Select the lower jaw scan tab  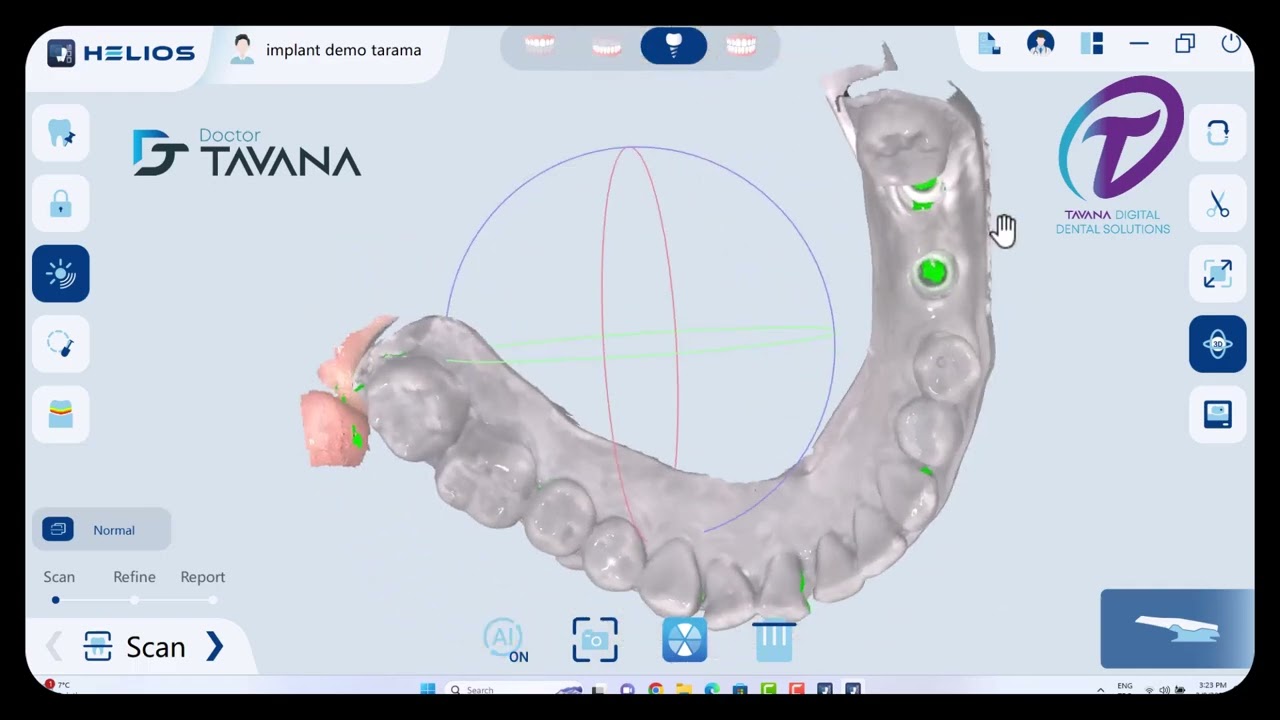(x=607, y=46)
